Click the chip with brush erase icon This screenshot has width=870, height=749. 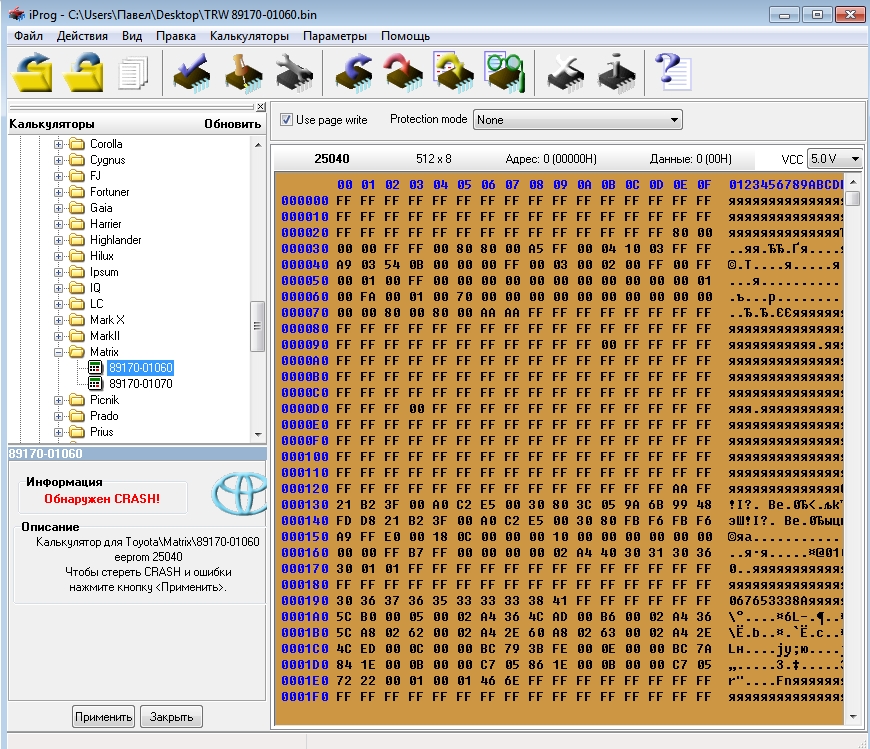pos(243,73)
